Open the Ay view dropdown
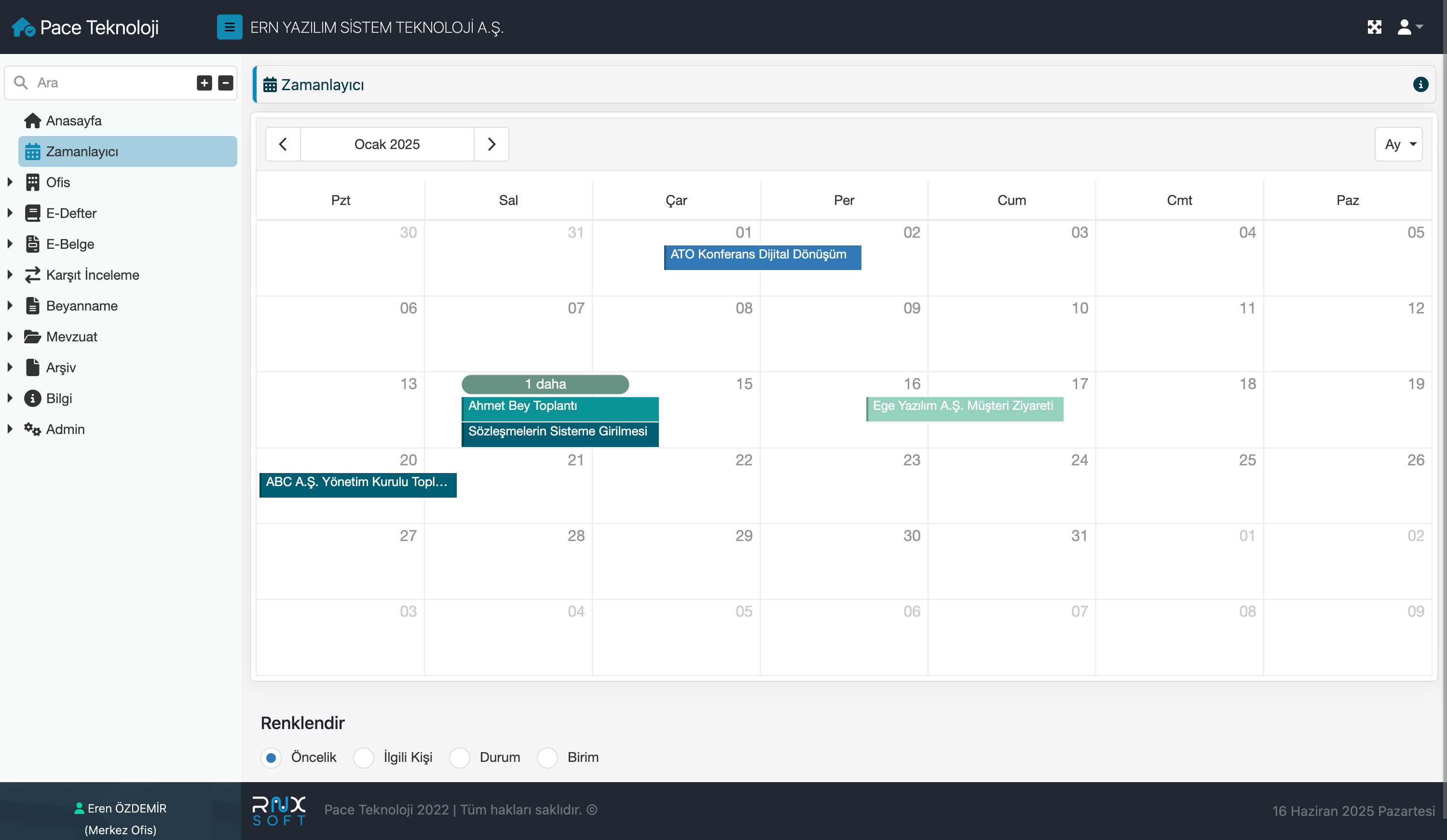Viewport: 1447px width, 840px height. point(1398,144)
